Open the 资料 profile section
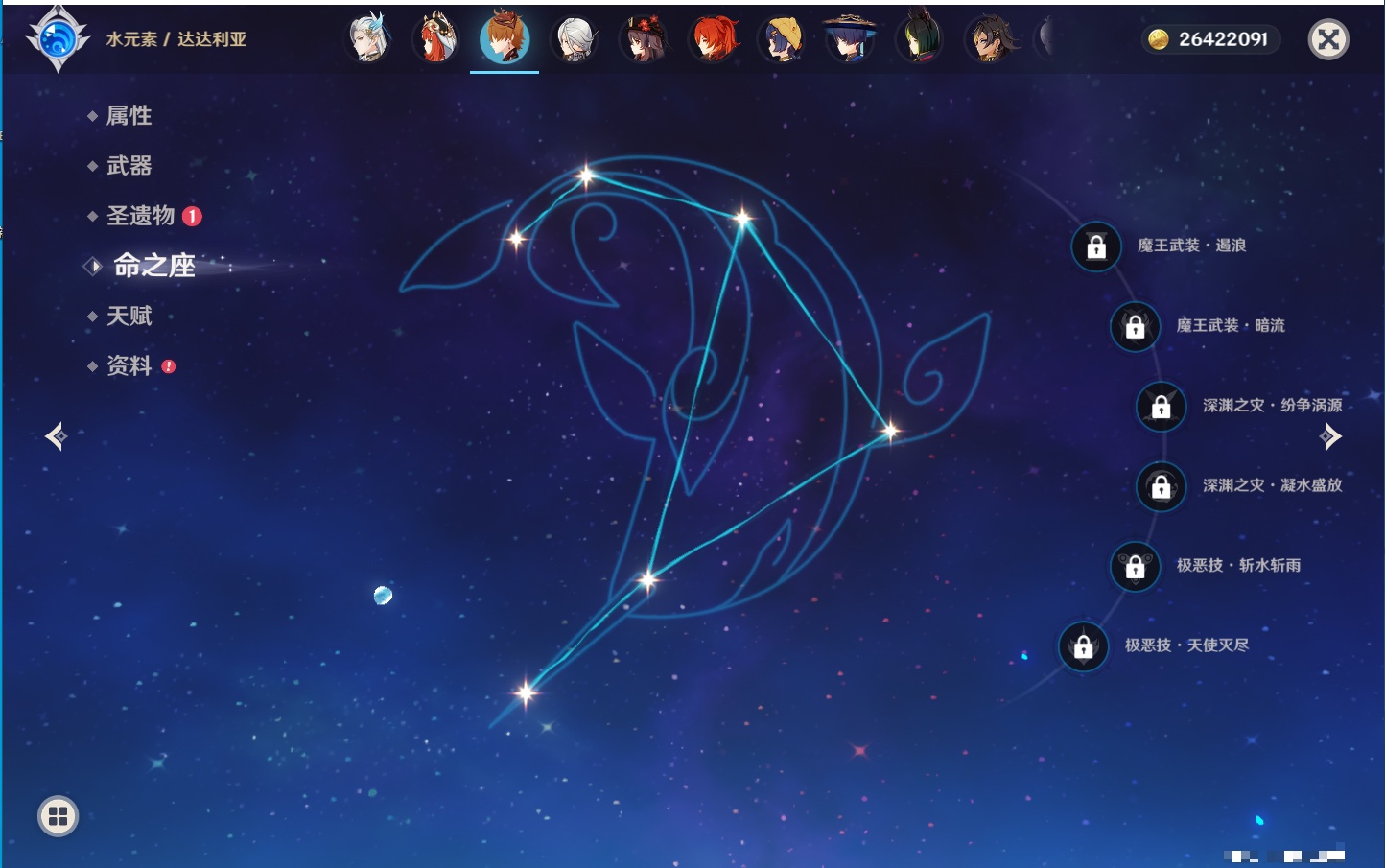The height and width of the screenshot is (868, 1385). click(x=129, y=365)
